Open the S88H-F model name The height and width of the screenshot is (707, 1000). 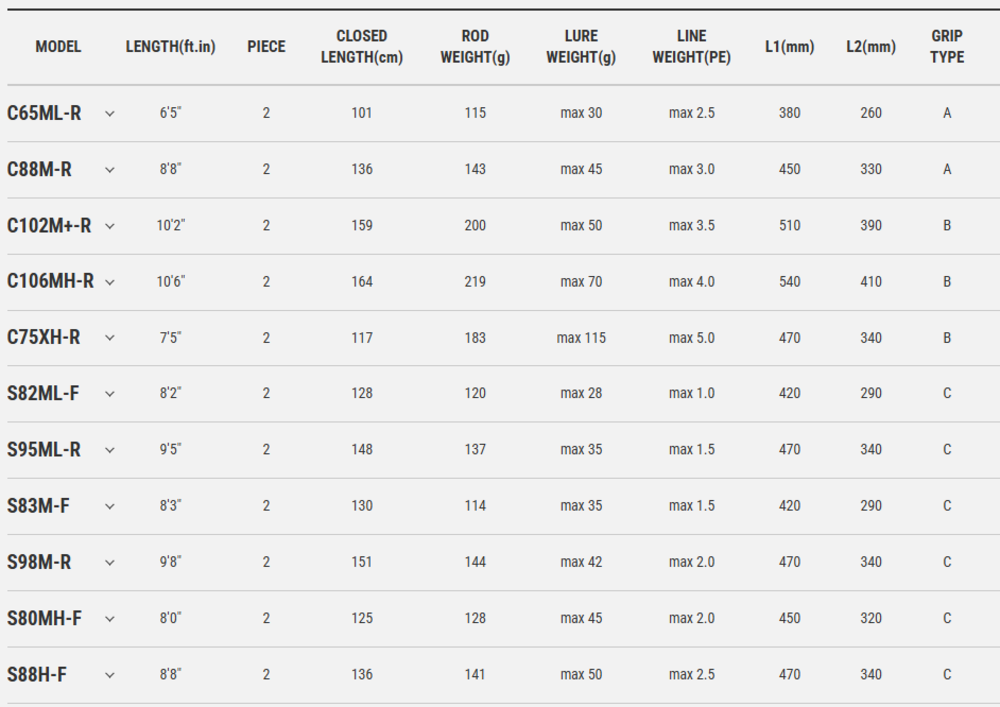37,674
